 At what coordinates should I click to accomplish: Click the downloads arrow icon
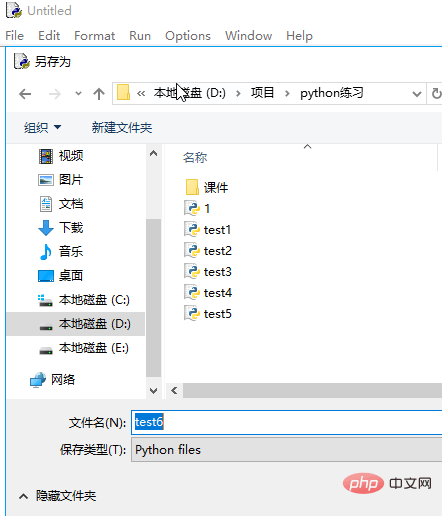tap(46, 228)
